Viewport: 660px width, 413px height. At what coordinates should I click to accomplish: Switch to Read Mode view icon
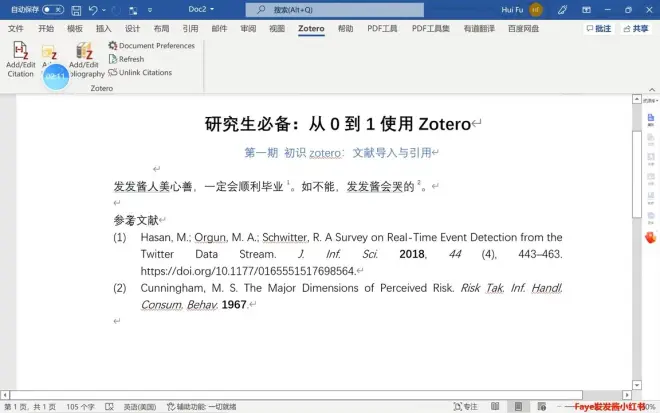495,406
